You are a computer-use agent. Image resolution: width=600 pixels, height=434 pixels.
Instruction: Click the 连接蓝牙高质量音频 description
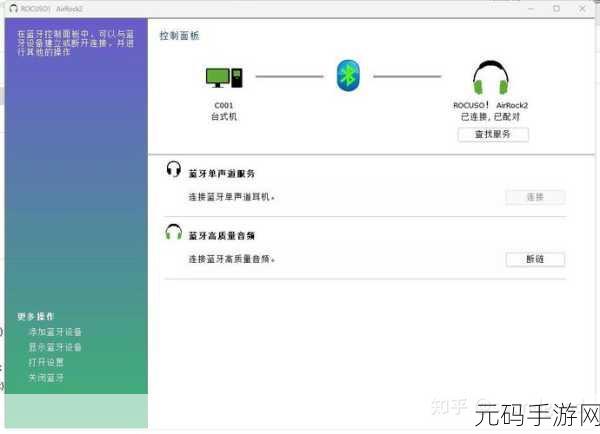click(232, 259)
